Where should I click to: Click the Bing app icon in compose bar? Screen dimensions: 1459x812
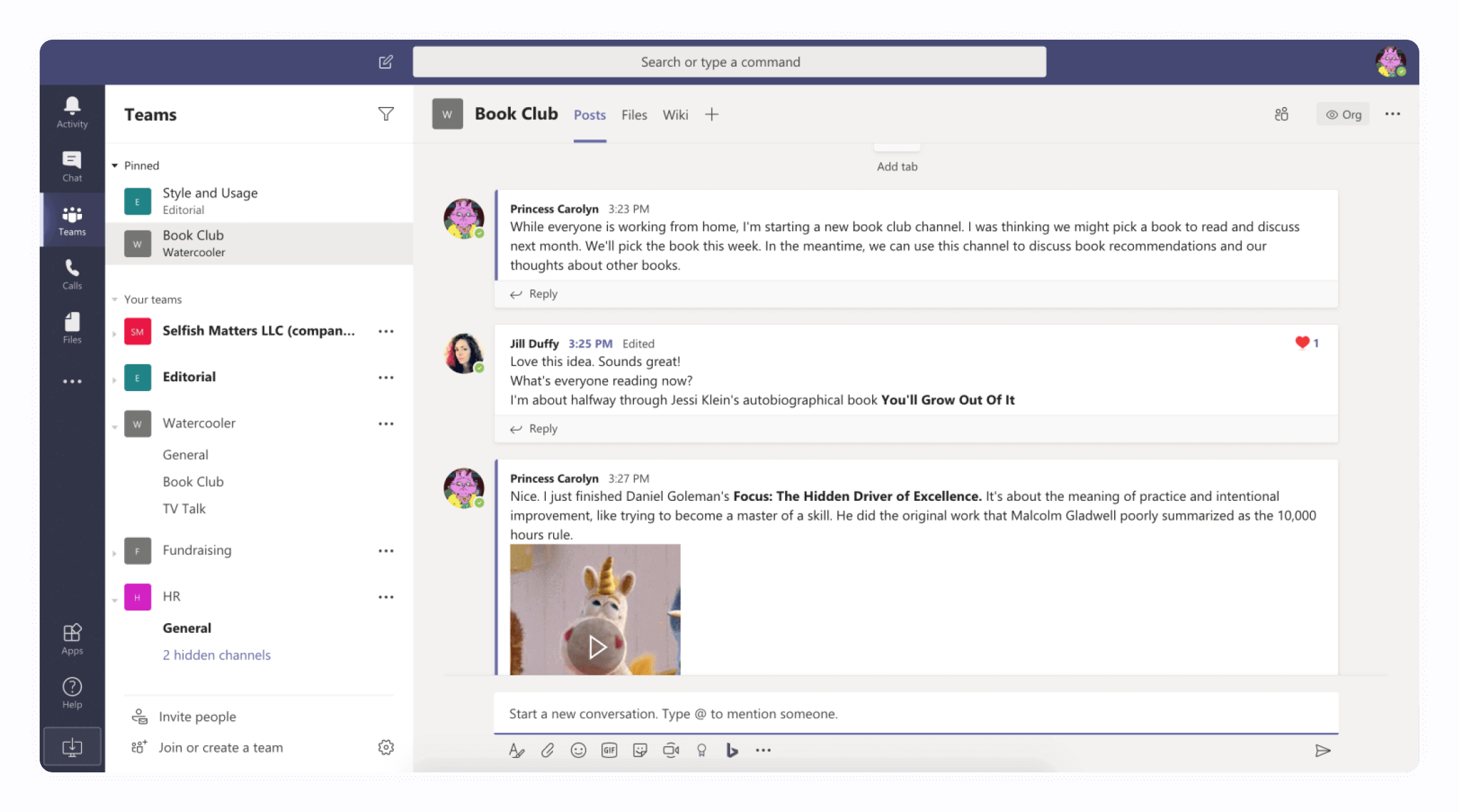(x=731, y=751)
